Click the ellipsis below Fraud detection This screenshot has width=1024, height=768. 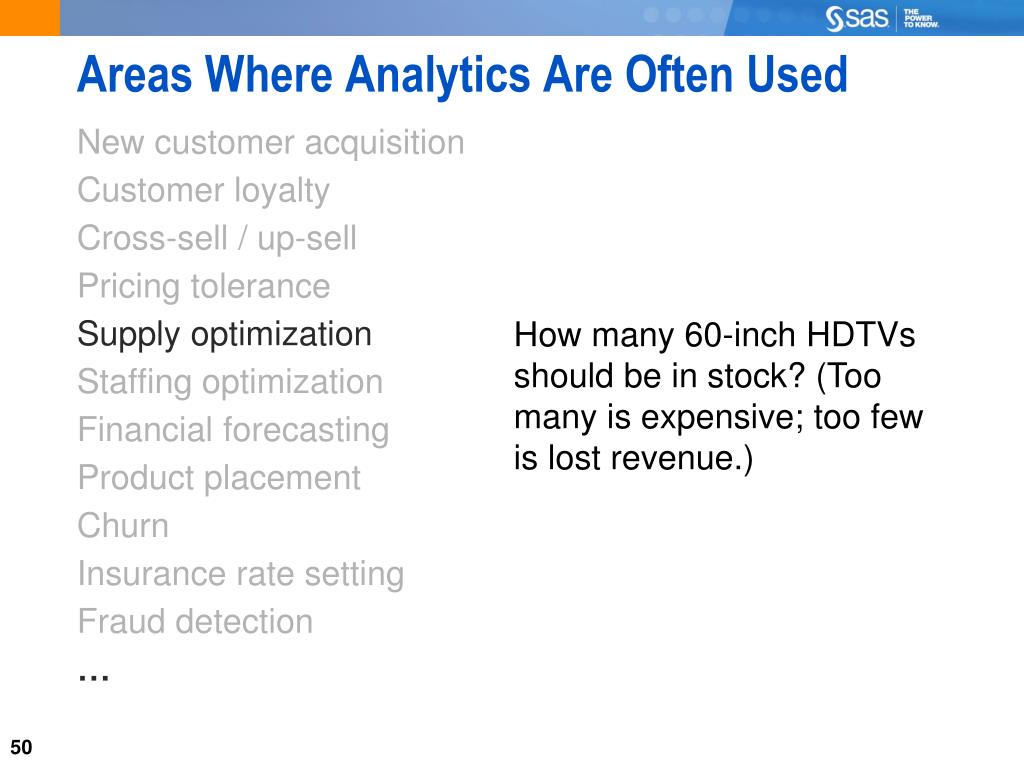pyautogui.click(x=93, y=677)
